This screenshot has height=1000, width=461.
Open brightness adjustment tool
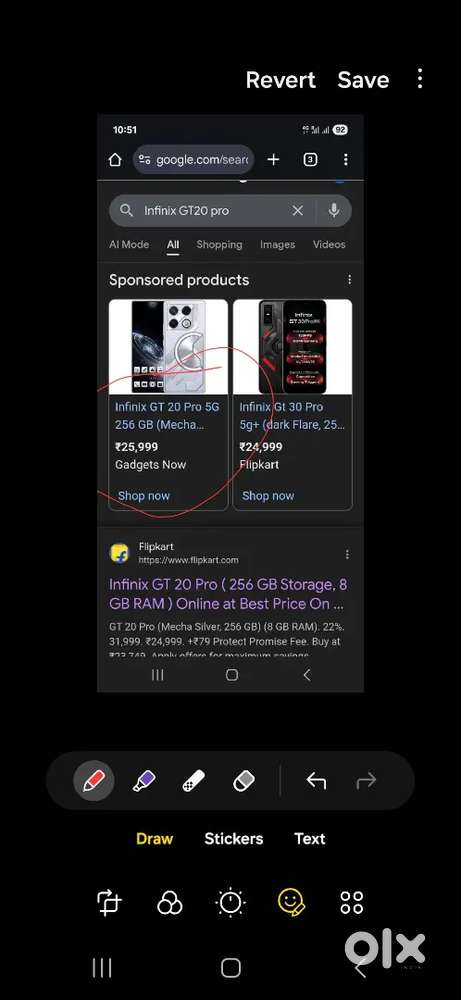[x=230, y=903]
